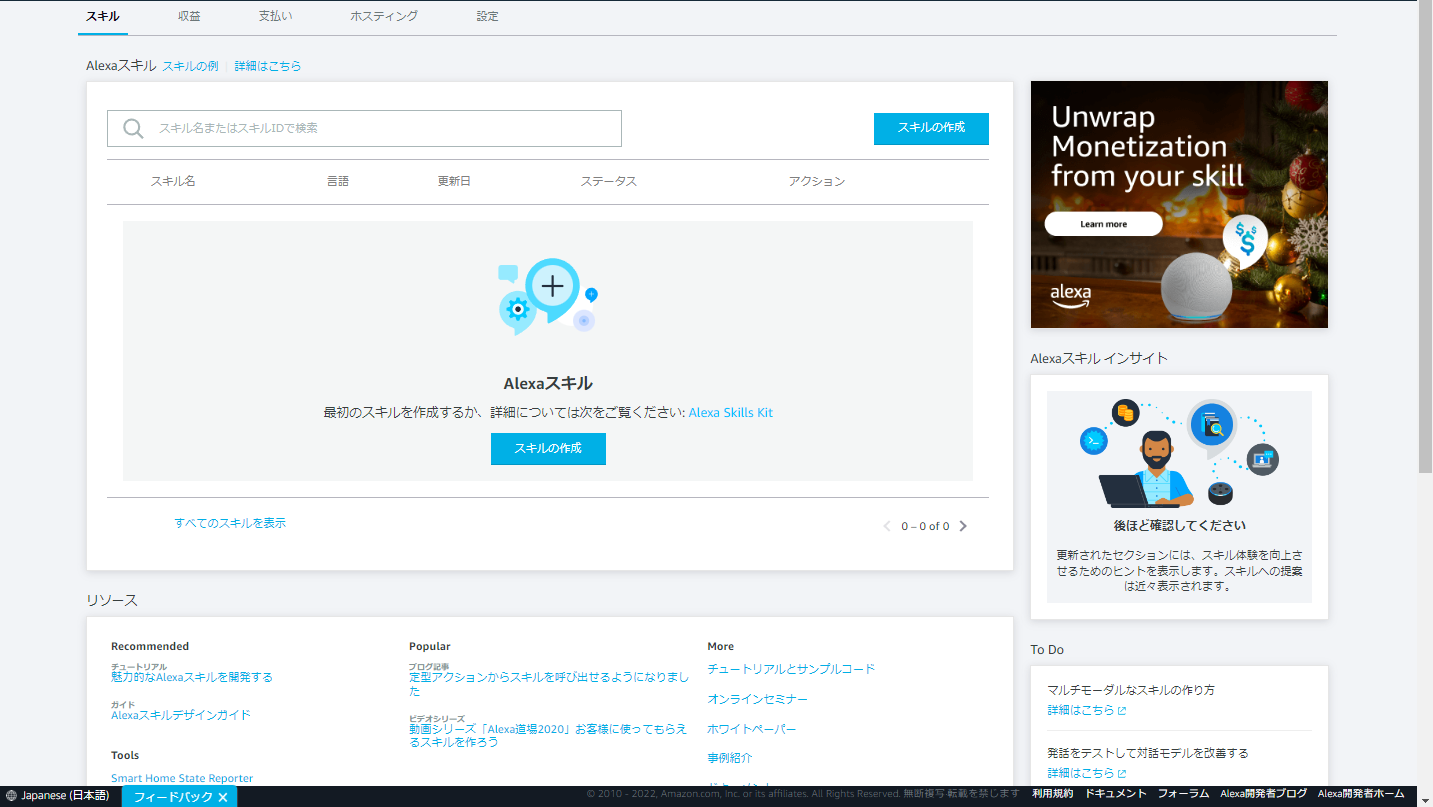This screenshot has height=807, width=1433.
Task: Open the Alexa Skills Kit link
Action: point(730,411)
